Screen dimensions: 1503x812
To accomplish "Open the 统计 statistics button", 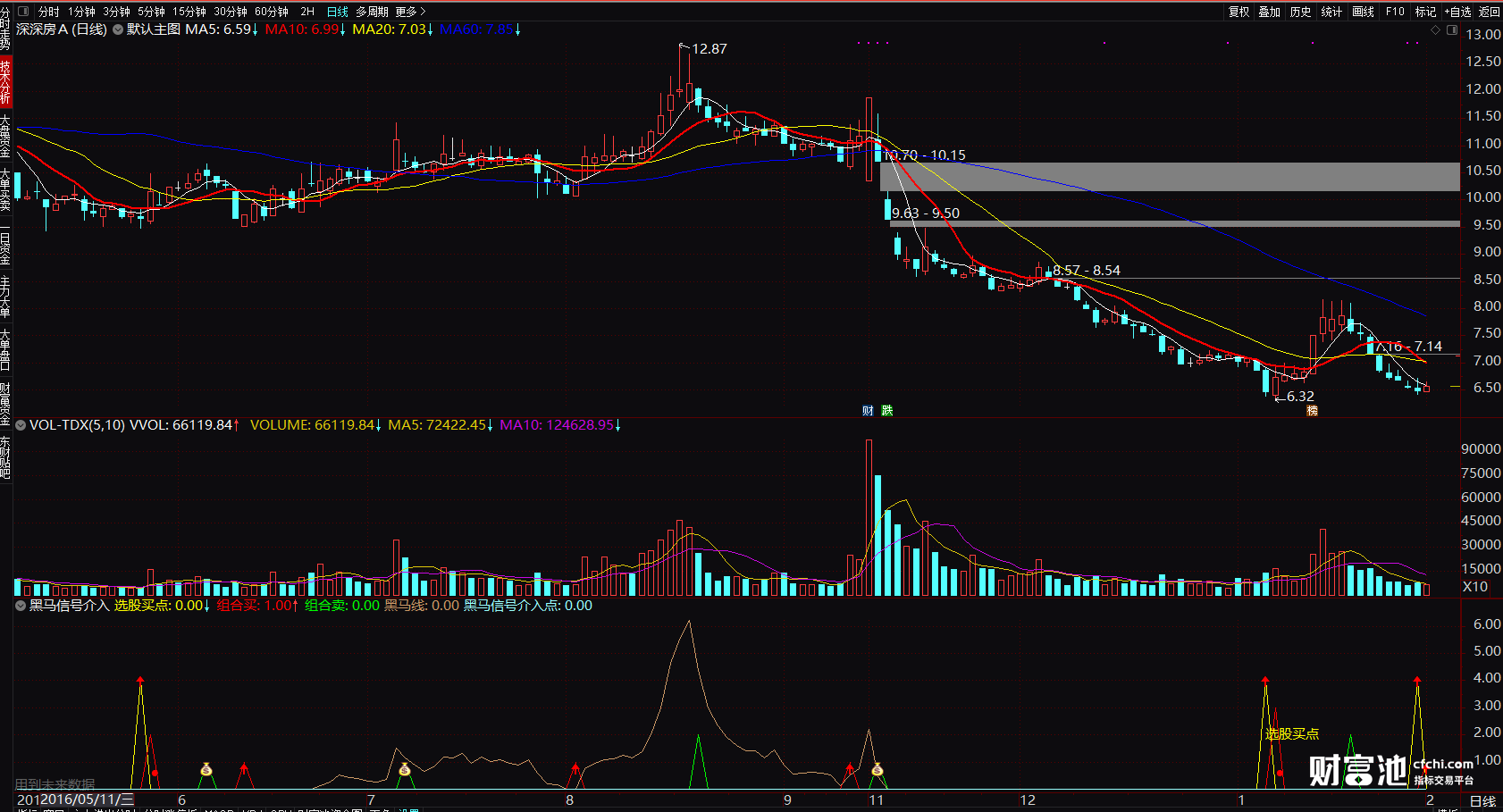I will [x=1331, y=12].
